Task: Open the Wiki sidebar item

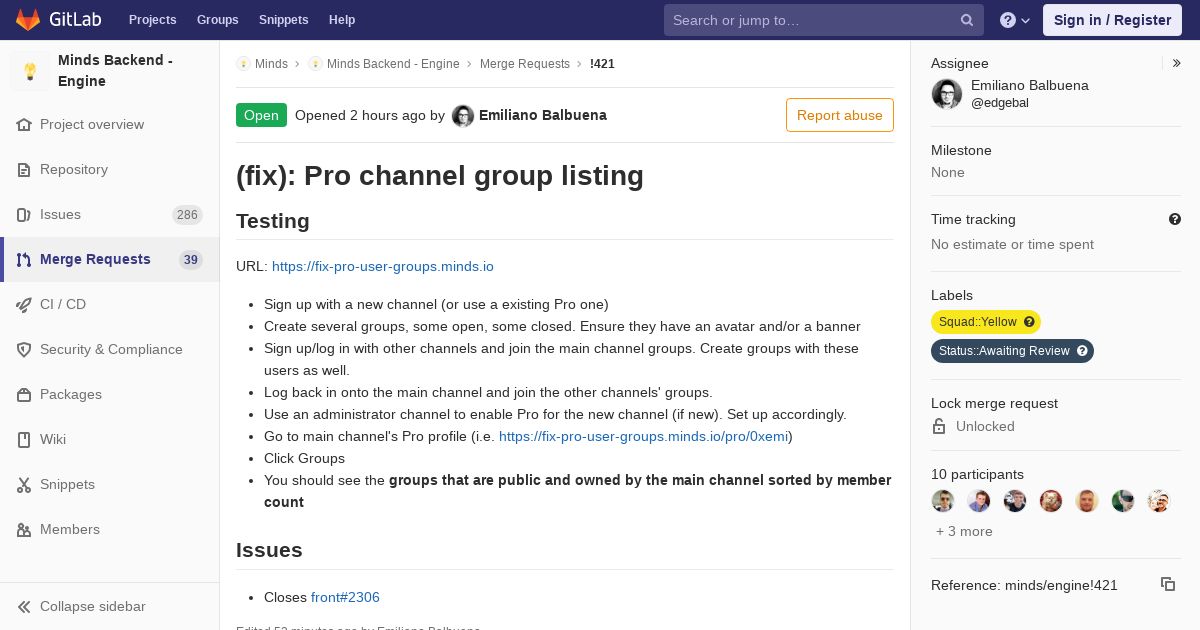Action: (110, 440)
